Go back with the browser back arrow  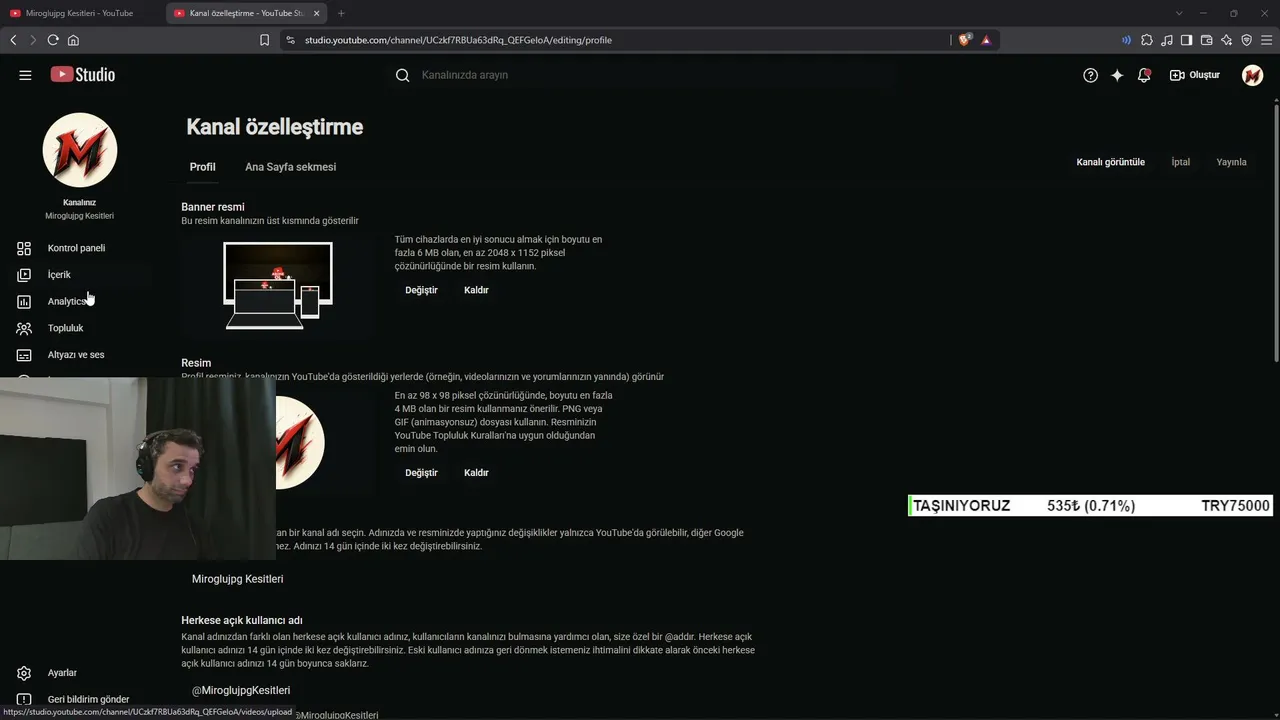(13, 40)
